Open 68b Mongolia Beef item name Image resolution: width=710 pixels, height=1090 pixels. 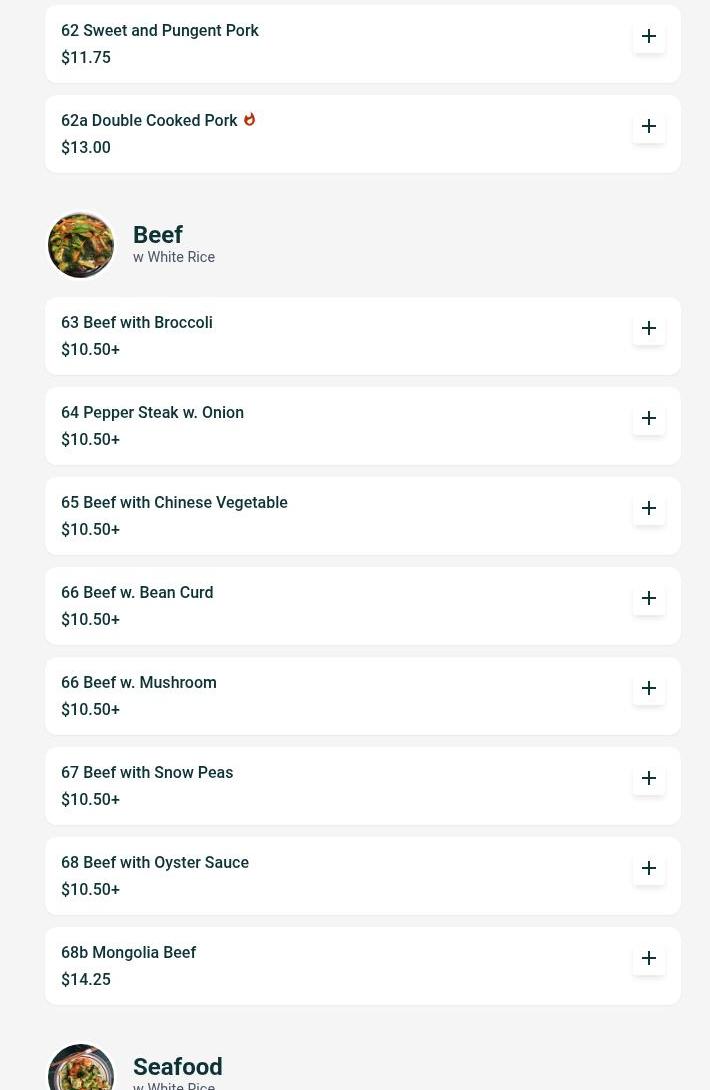(x=129, y=953)
